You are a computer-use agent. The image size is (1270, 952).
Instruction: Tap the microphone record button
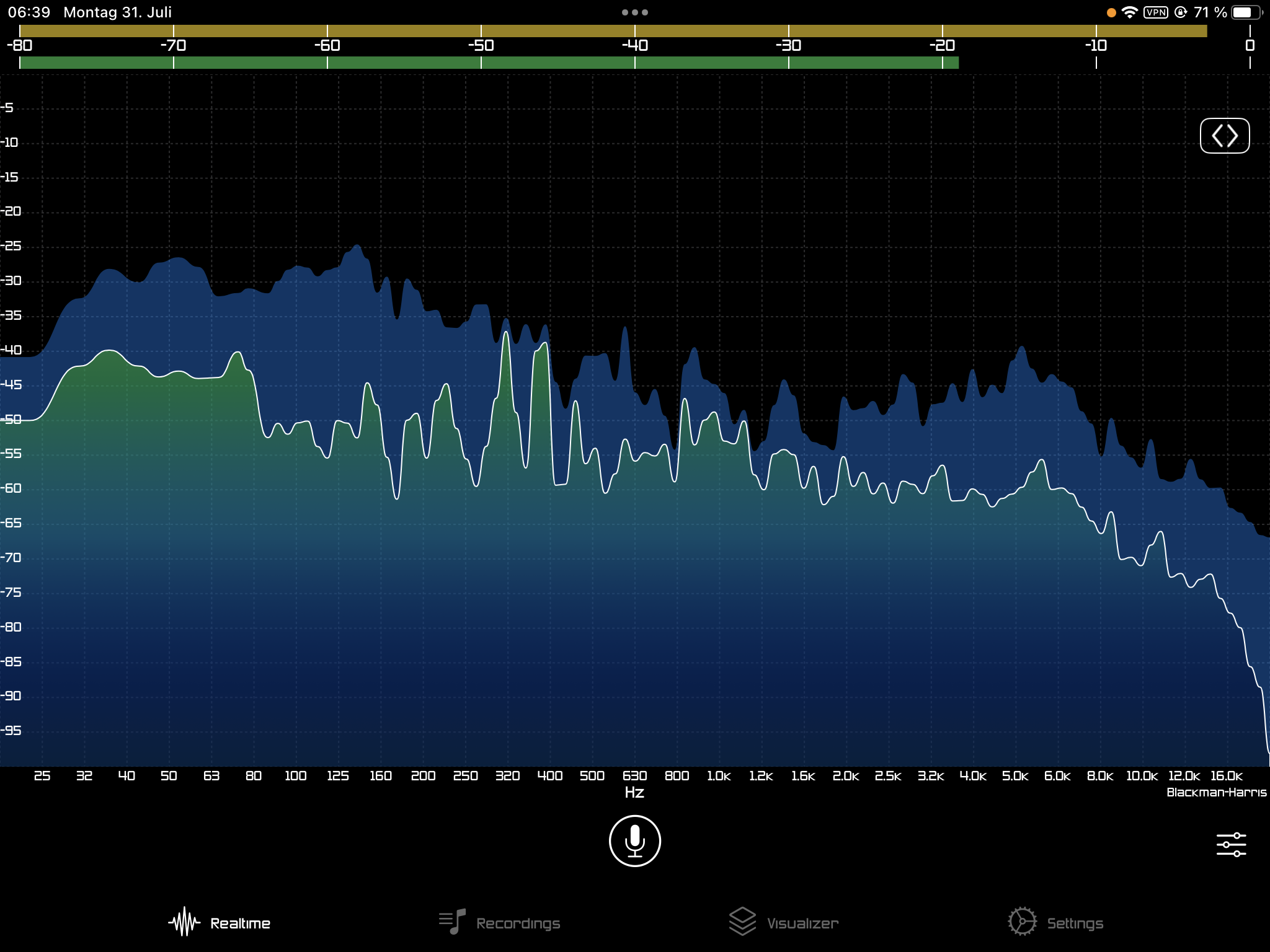tap(634, 841)
